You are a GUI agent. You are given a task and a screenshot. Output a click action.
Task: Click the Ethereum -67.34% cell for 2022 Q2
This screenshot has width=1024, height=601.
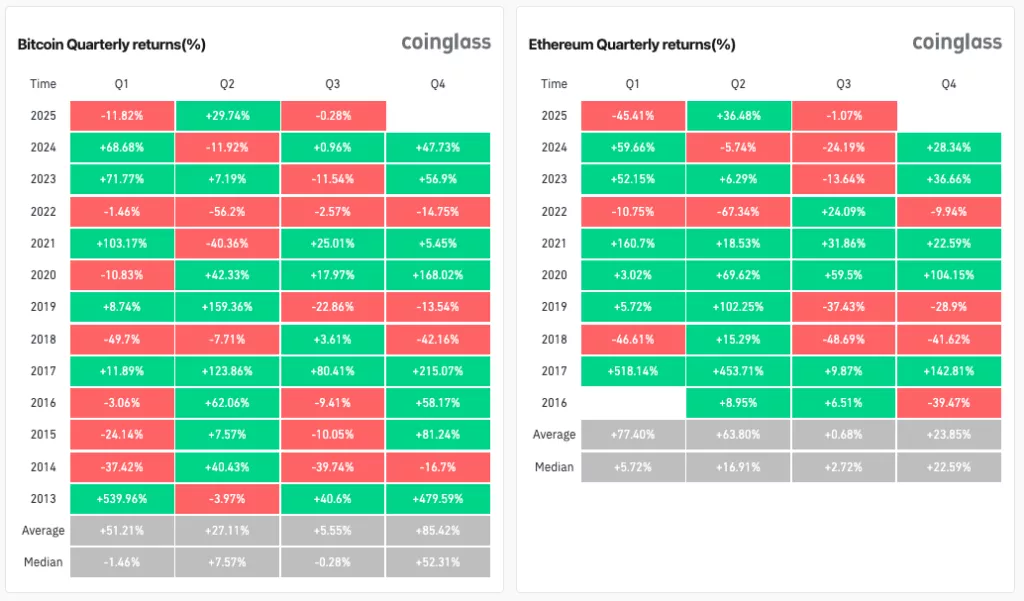[x=738, y=211]
